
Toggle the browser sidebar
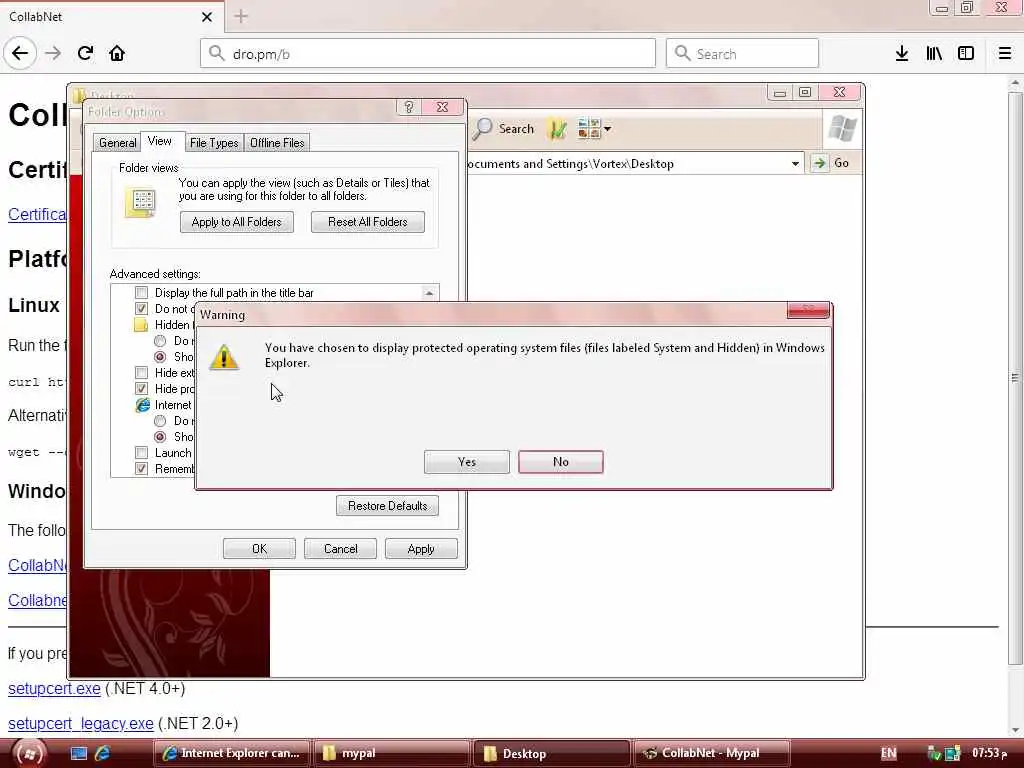pyautogui.click(x=966, y=54)
